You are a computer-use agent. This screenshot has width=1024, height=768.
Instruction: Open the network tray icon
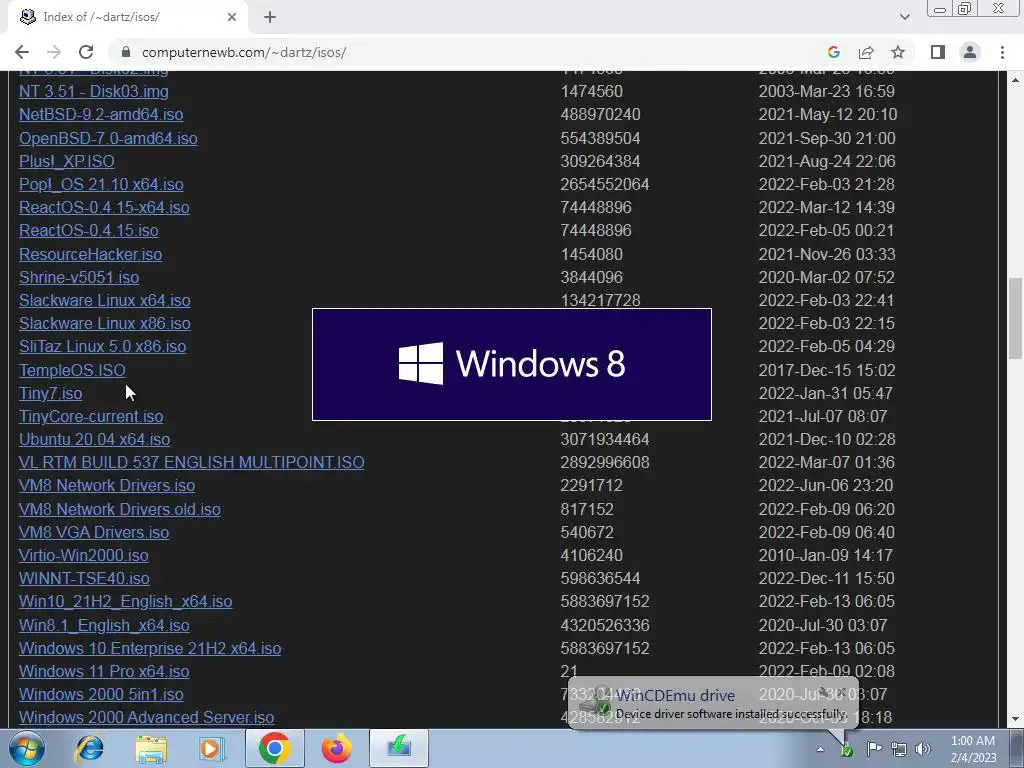tap(899, 749)
